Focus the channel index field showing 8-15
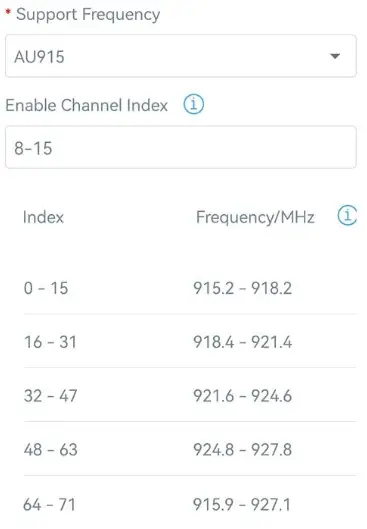Viewport: 367px width, 529px height. click(181, 147)
